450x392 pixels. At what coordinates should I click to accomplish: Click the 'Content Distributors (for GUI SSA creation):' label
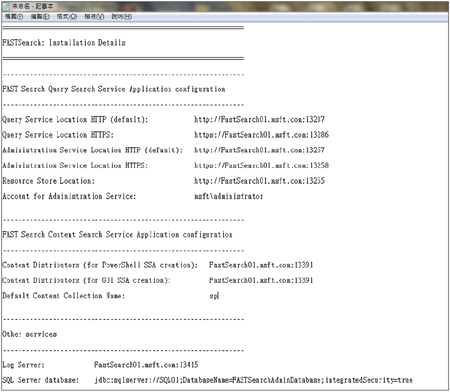86,280
